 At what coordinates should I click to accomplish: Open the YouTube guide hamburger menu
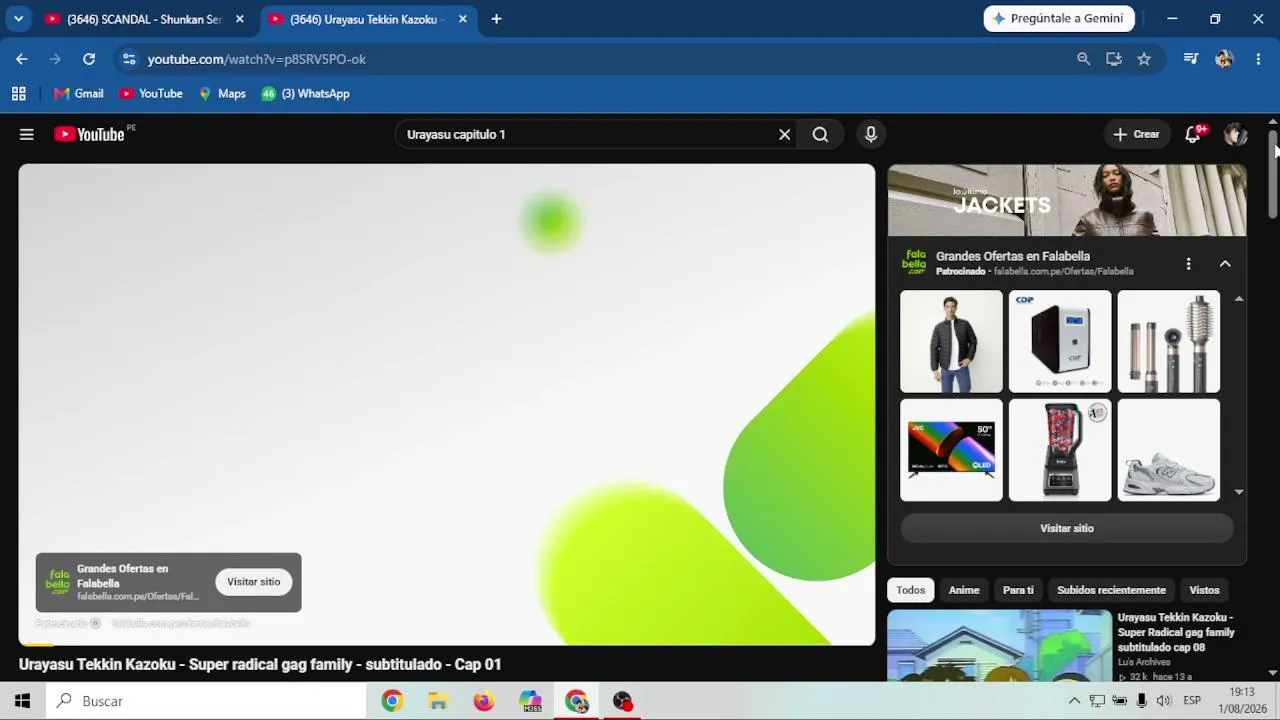pyautogui.click(x=27, y=134)
